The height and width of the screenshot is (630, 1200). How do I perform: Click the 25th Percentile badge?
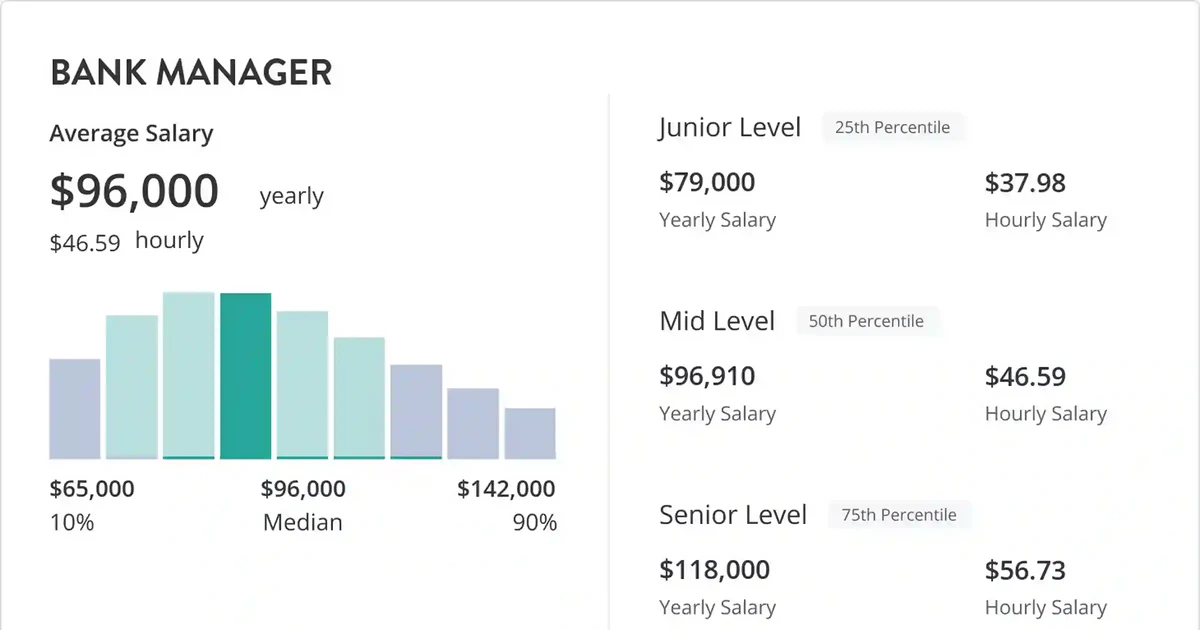tap(893, 128)
